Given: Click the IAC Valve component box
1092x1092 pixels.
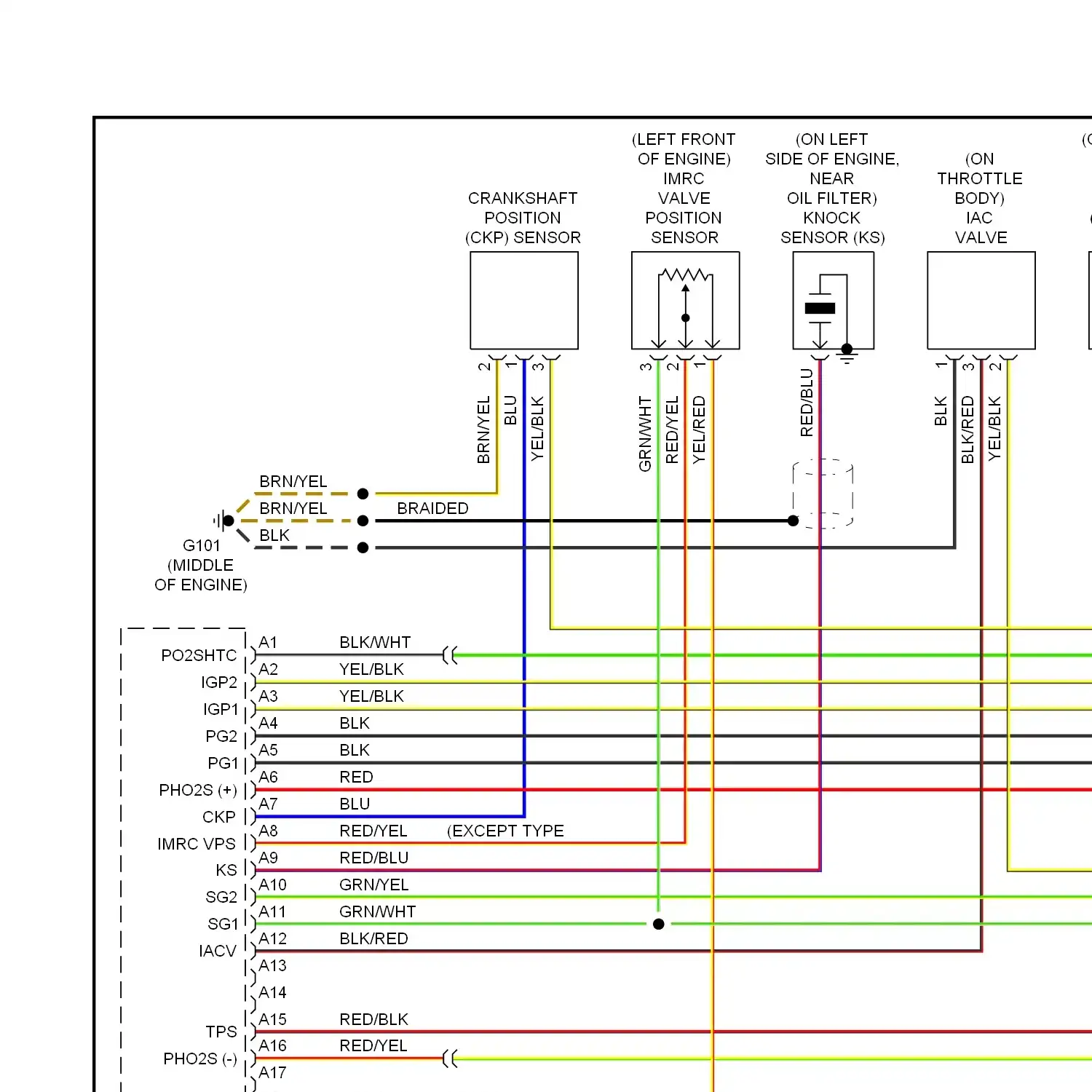Looking at the screenshot, I should click(981, 301).
